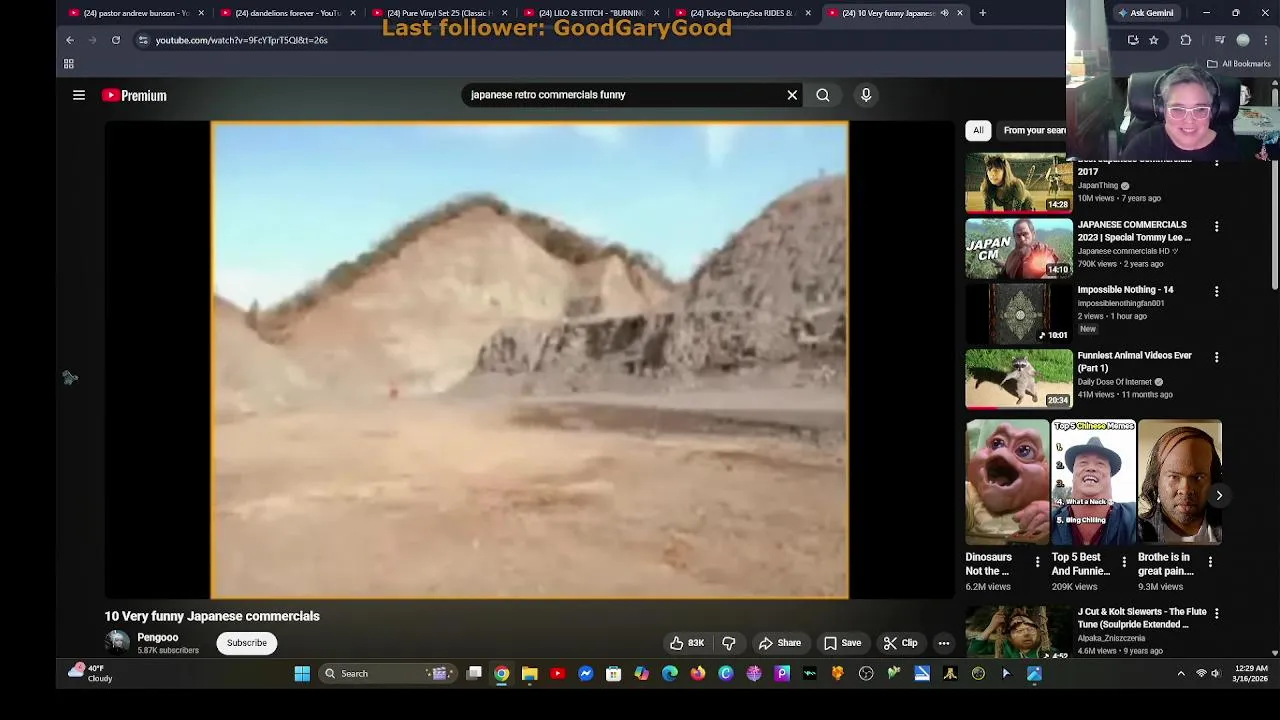Open OBS Studio from the taskbar
Screen dimensions: 1280x720
tap(866, 674)
